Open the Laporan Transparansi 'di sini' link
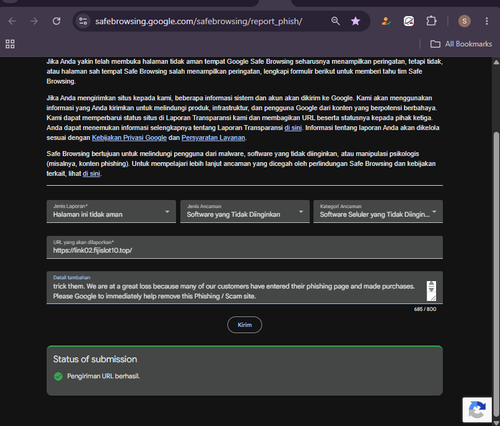Screen dimensions: 500x426 293,128
